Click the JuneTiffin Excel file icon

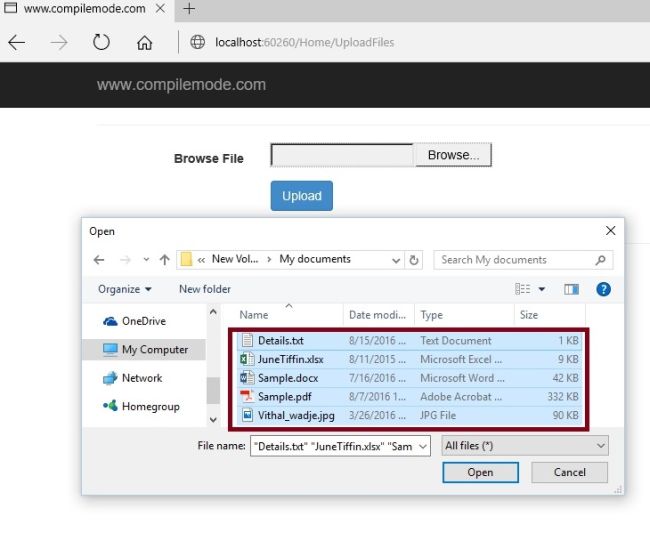coord(247,359)
